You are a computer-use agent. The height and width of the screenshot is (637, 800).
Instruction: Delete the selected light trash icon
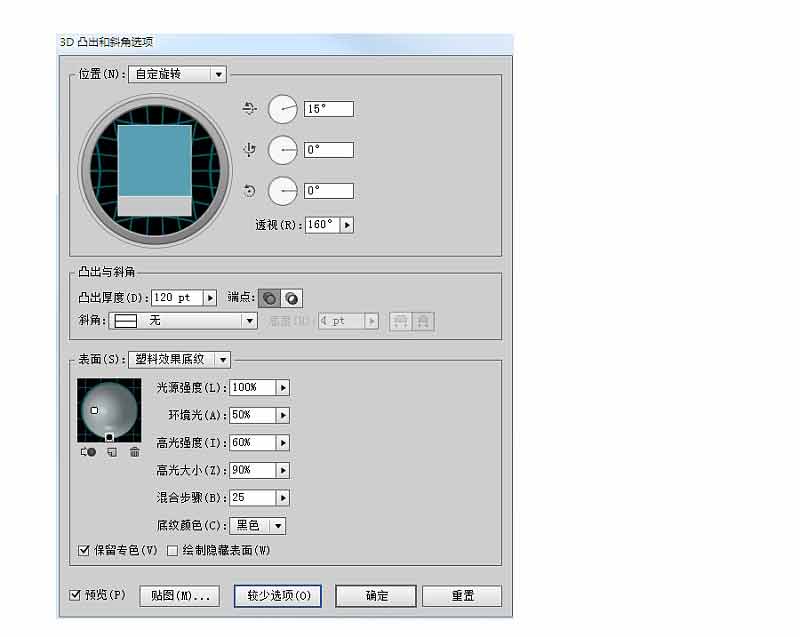click(135, 452)
